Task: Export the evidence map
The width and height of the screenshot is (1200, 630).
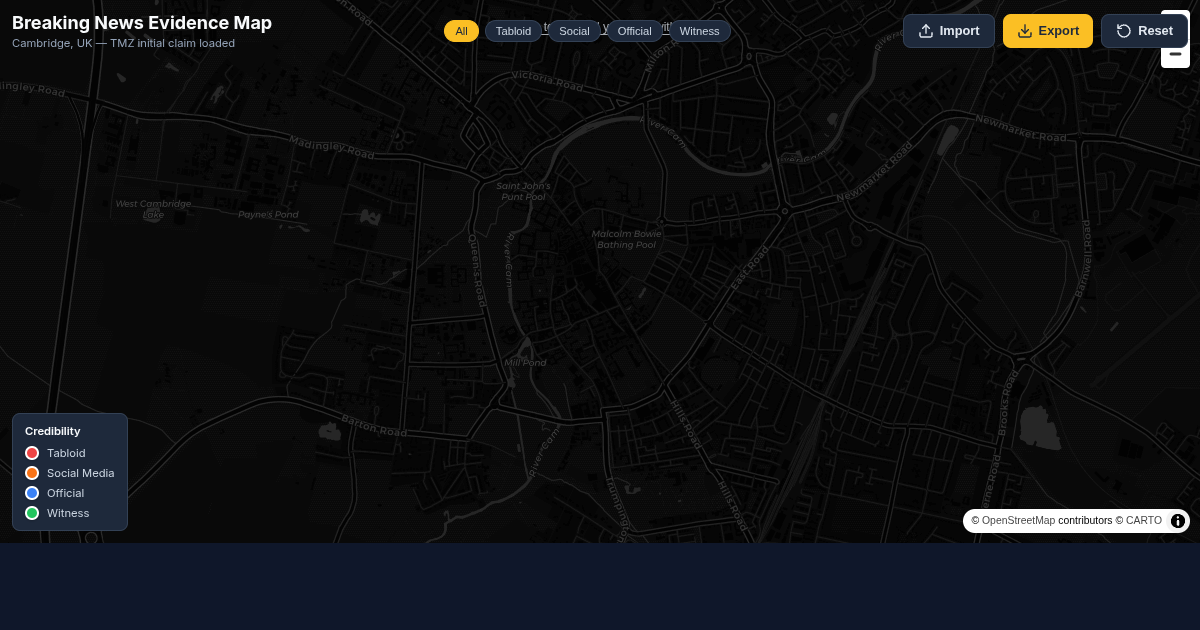Action: (1048, 31)
